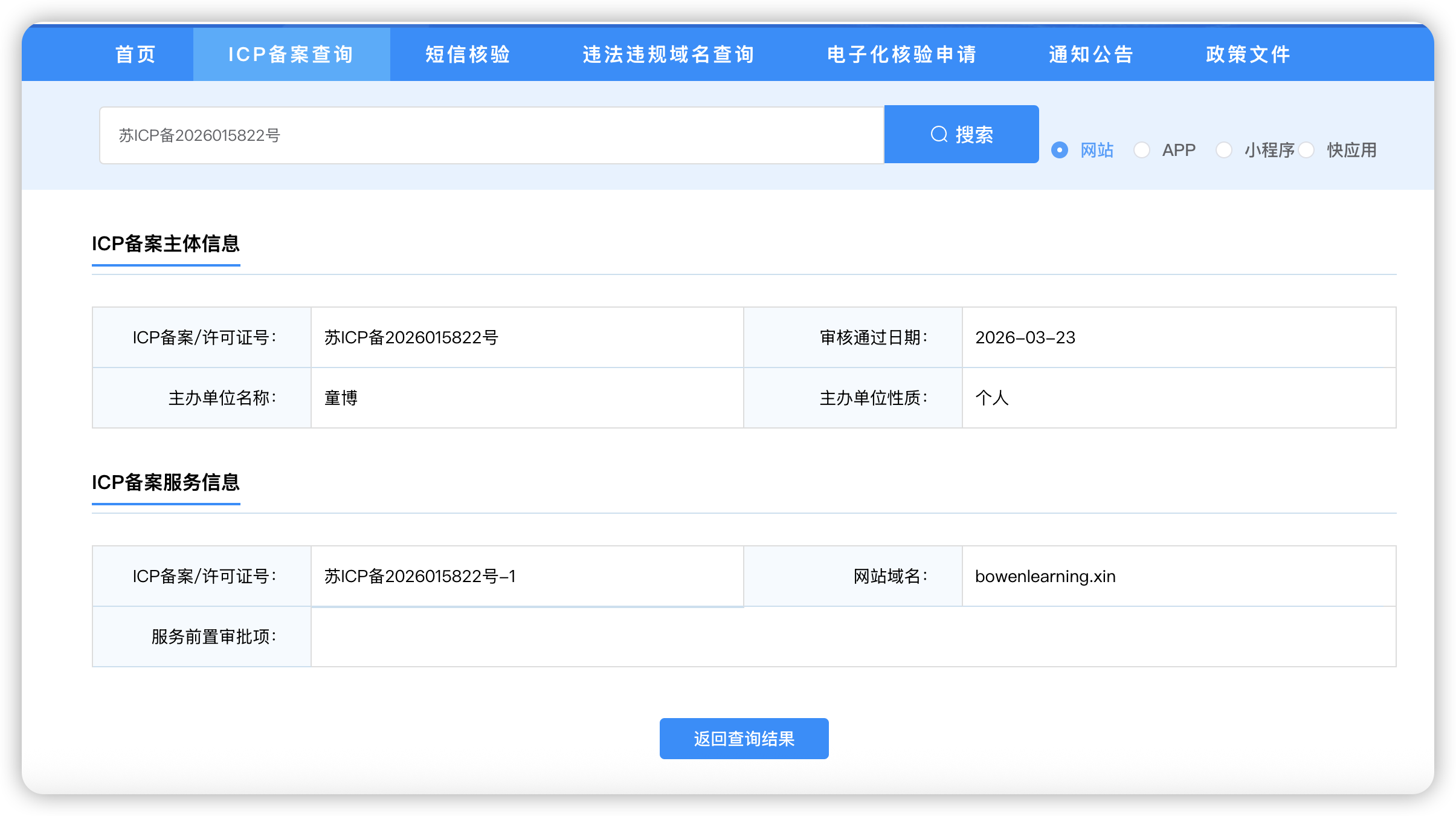Select the 快应用 radio option

(x=1307, y=150)
